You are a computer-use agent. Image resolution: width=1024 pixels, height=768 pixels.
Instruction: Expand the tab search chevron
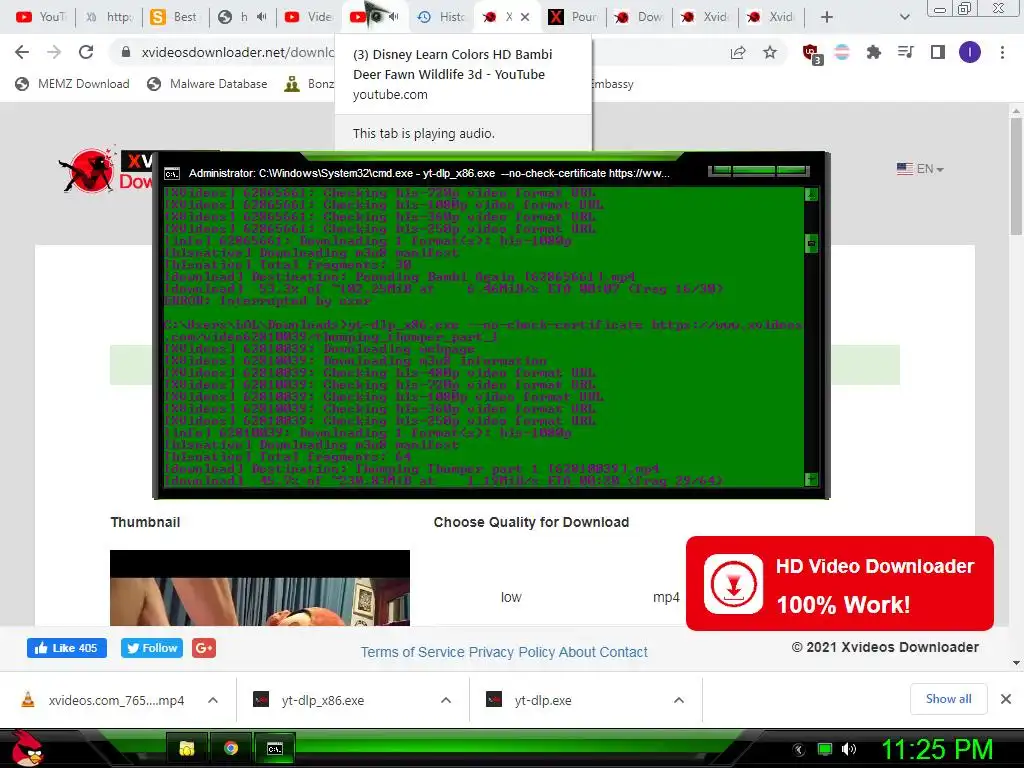[904, 17]
